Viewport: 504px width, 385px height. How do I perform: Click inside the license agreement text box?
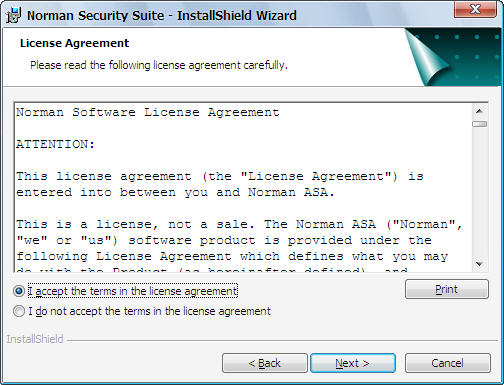[243, 187]
